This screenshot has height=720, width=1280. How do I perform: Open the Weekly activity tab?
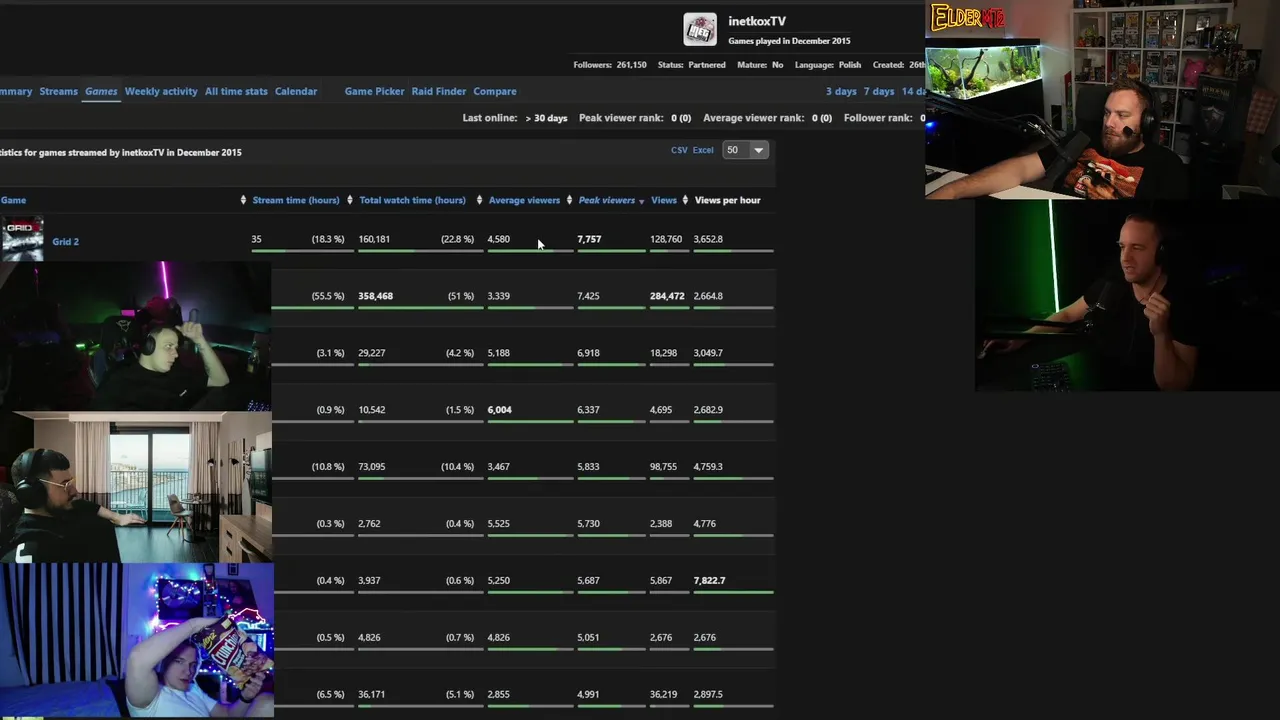tap(161, 91)
